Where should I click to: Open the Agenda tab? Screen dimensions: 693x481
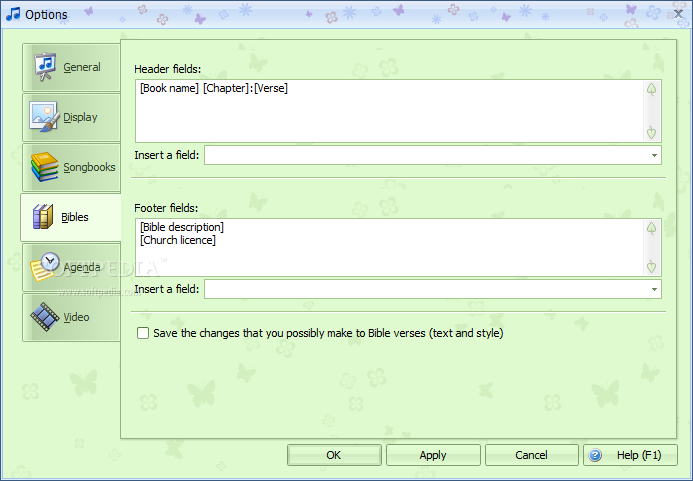pos(72,267)
